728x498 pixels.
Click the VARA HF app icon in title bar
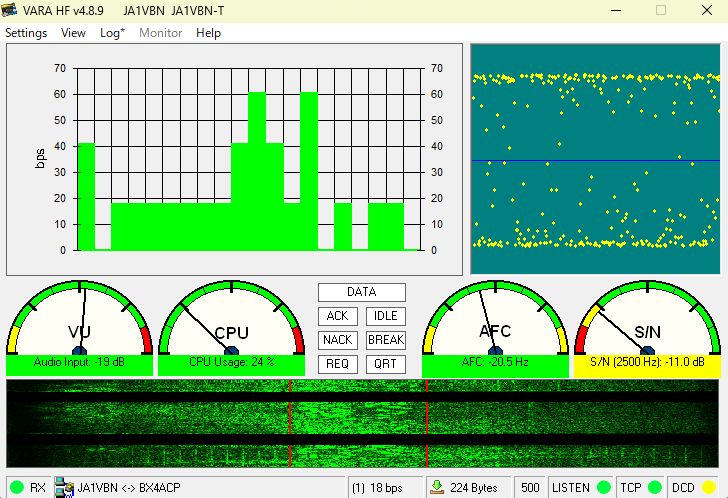coord(9,10)
